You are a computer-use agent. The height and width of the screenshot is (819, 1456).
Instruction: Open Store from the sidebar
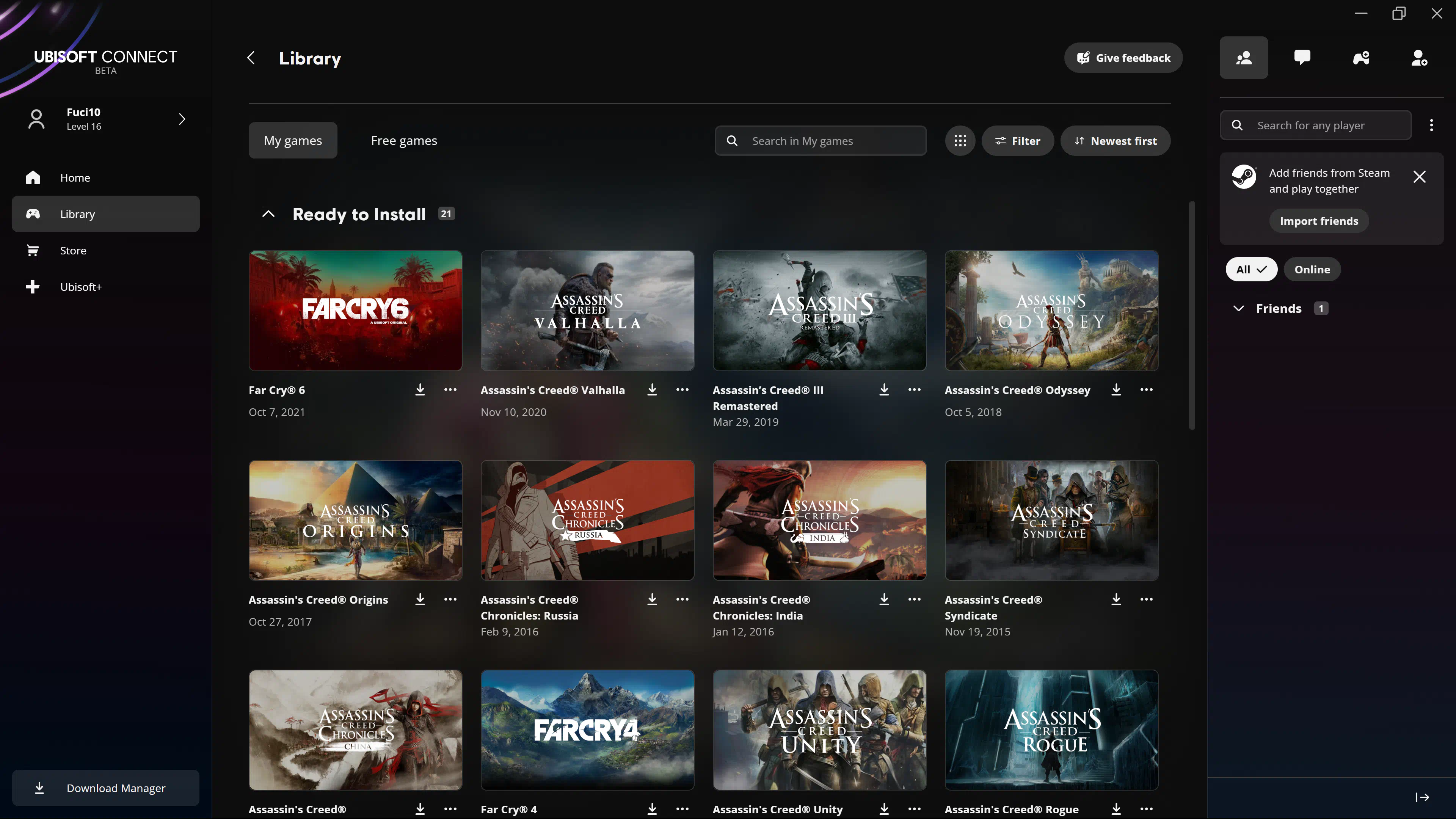point(74,250)
